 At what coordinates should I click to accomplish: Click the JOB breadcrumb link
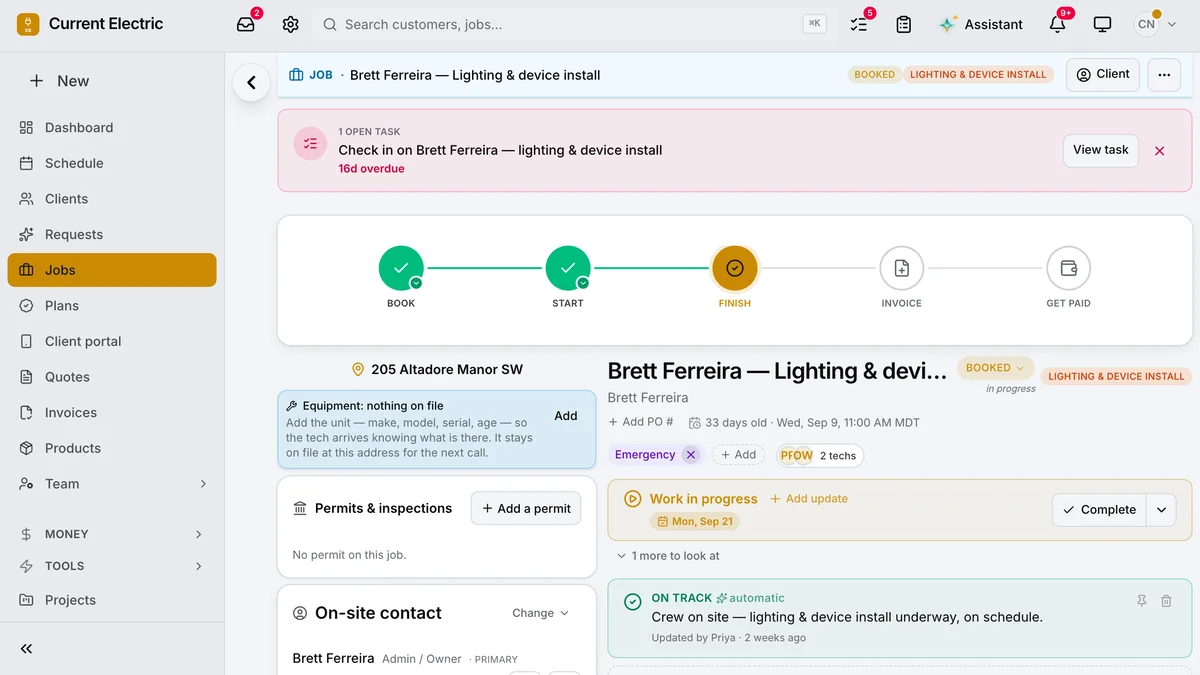point(311,75)
